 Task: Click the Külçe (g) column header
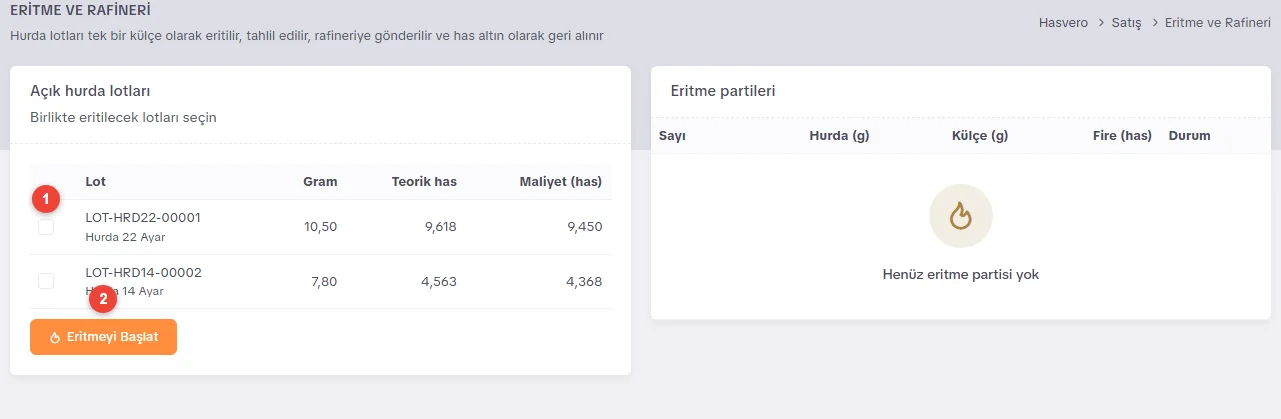[x=980, y=135]
